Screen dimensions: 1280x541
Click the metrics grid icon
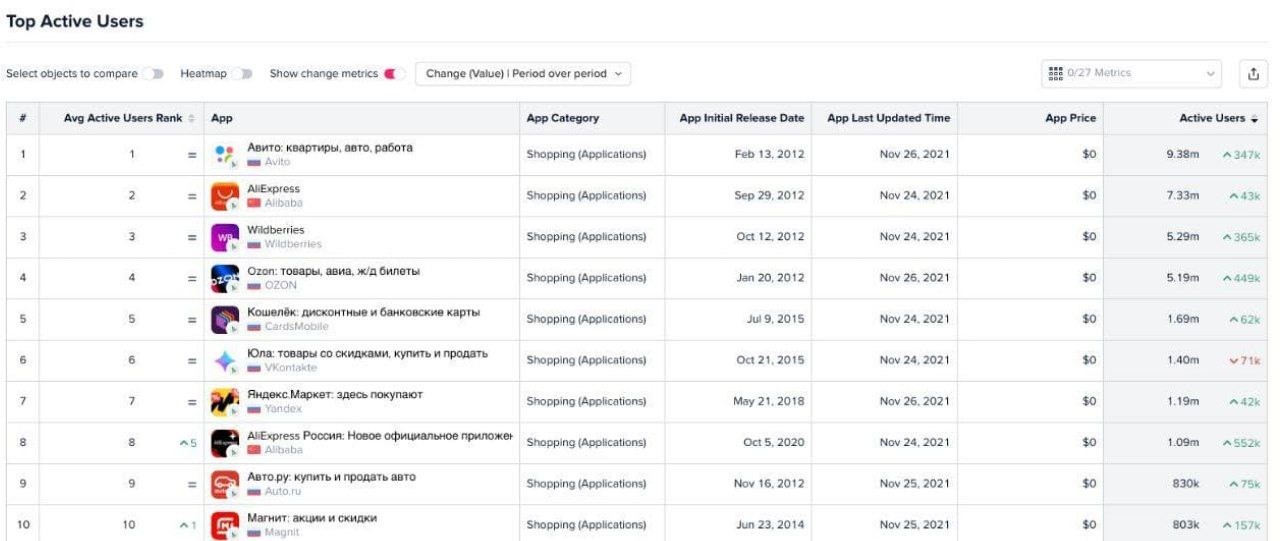click(1055, 73)
